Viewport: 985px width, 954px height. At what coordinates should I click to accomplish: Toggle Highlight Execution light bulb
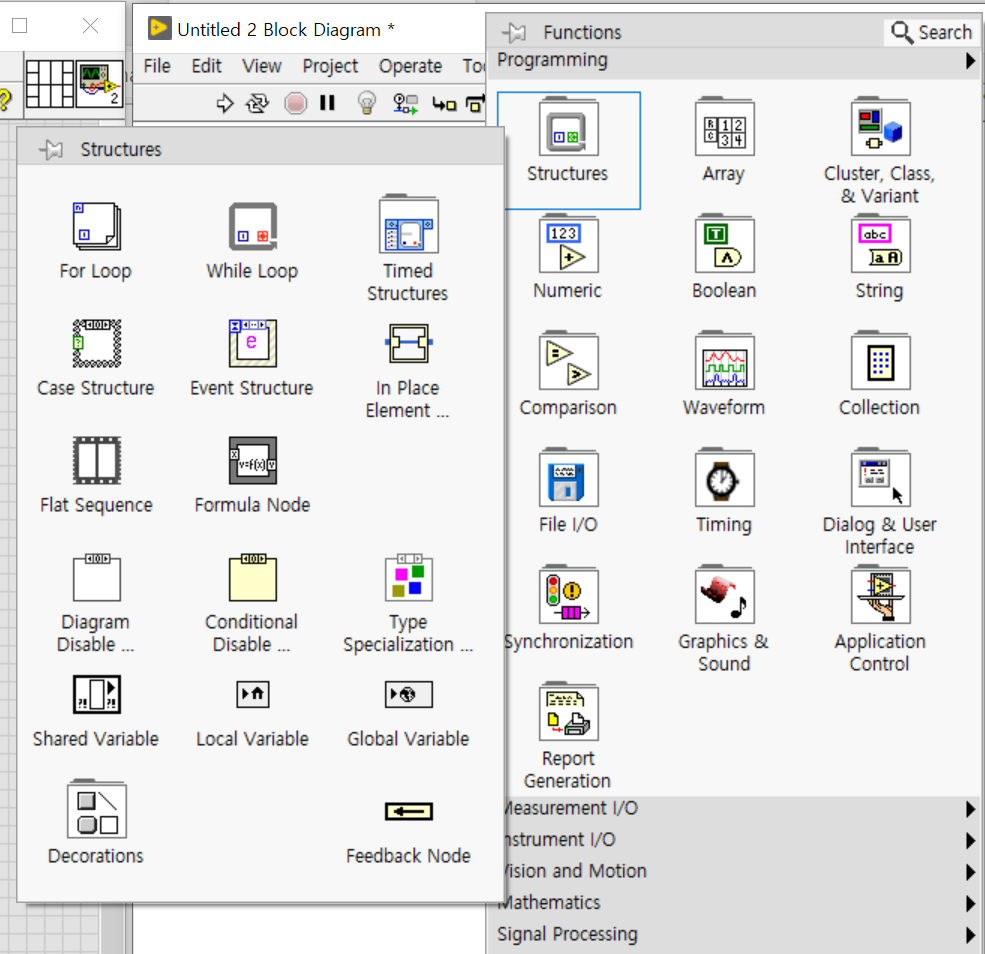click(x=367, y=102)
